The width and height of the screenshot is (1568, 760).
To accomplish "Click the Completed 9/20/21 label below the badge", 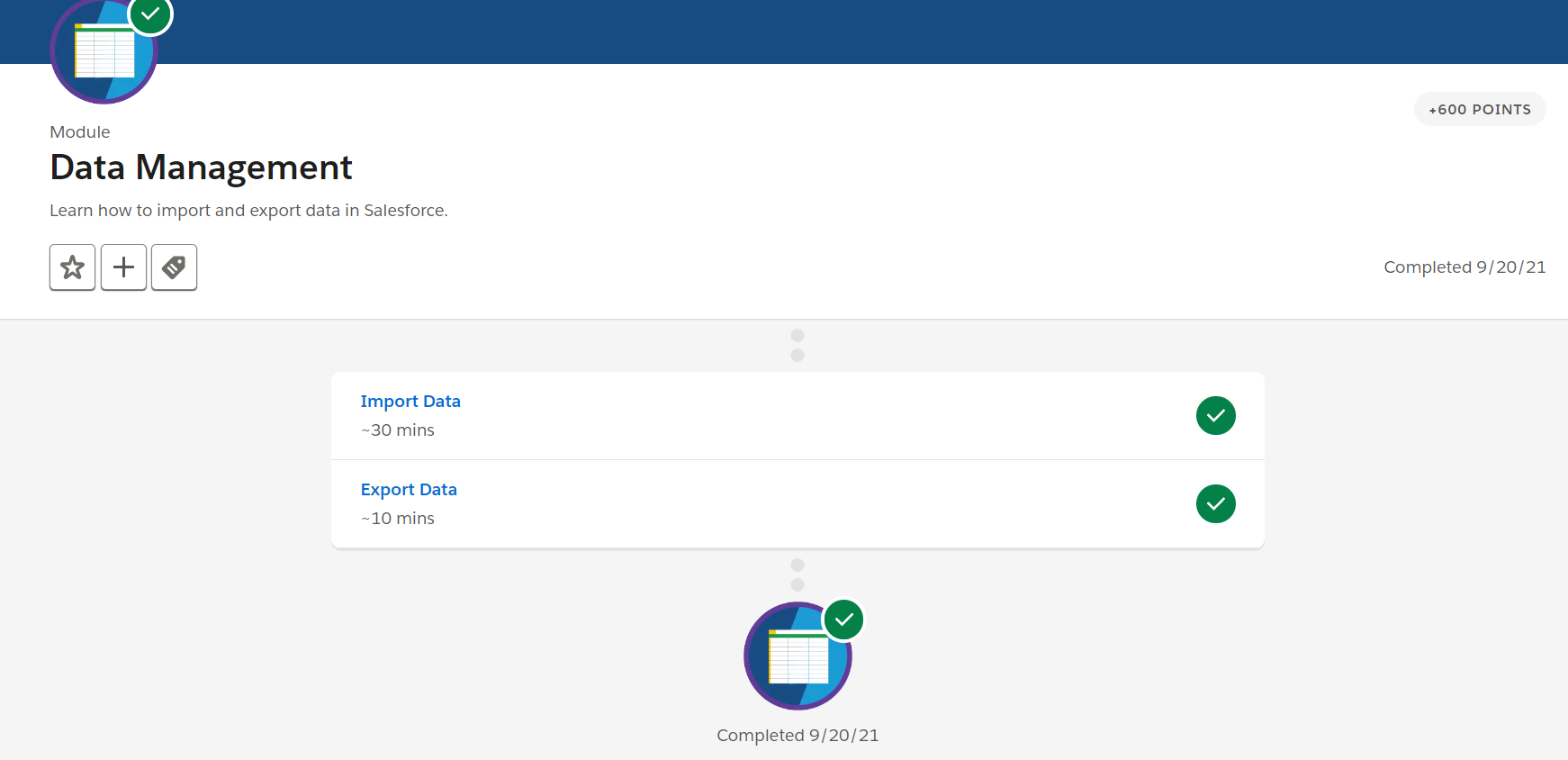I will [x=798, y=735].
